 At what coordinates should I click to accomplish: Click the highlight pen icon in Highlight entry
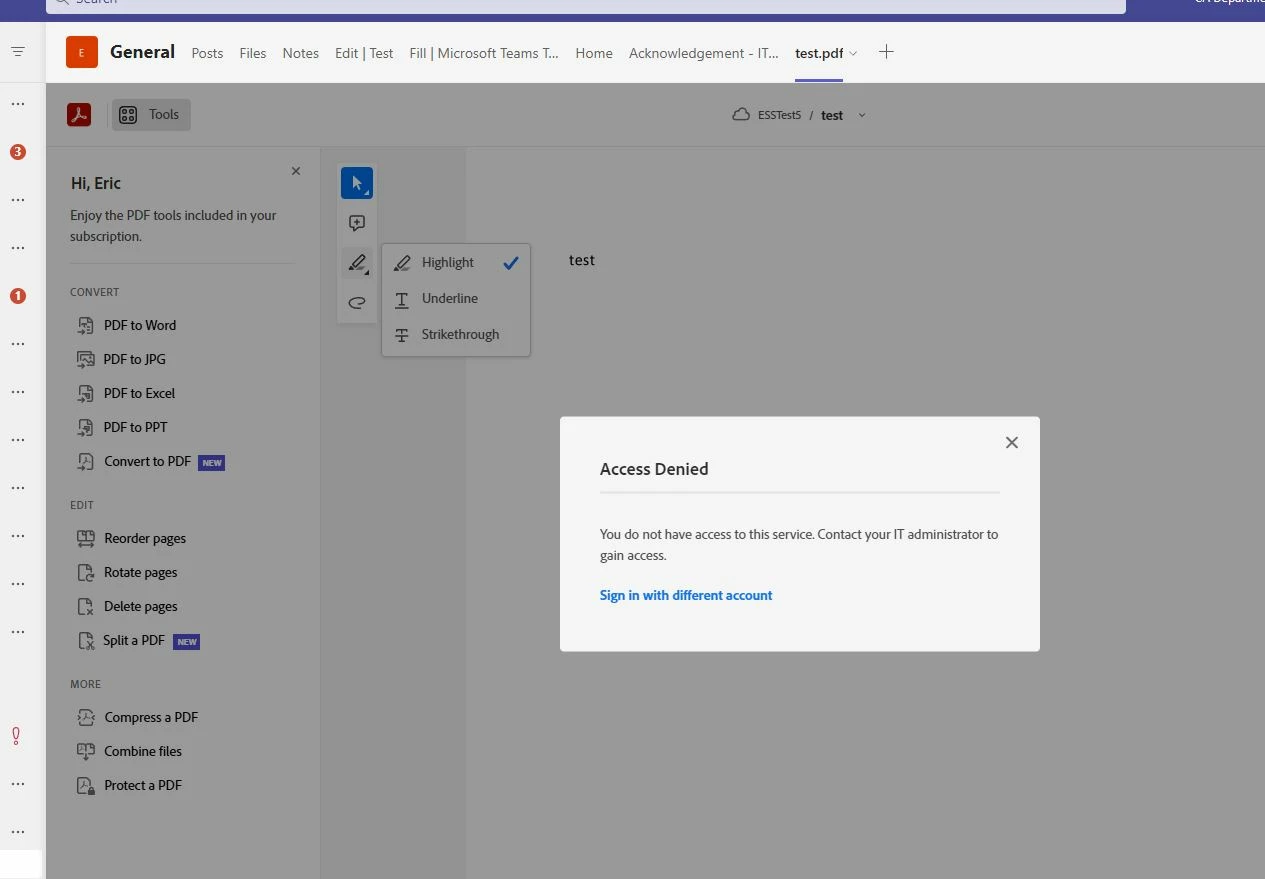tap(402, 263)
